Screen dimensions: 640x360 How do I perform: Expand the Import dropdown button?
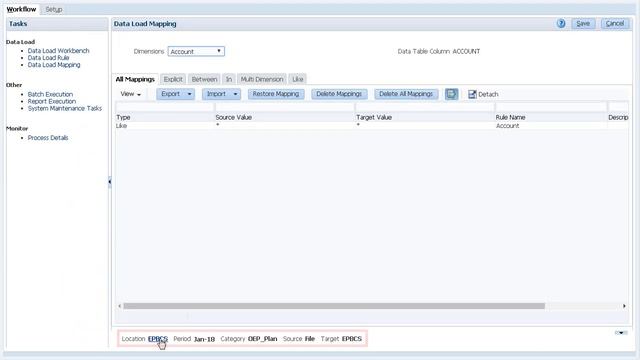pos(236,94)
